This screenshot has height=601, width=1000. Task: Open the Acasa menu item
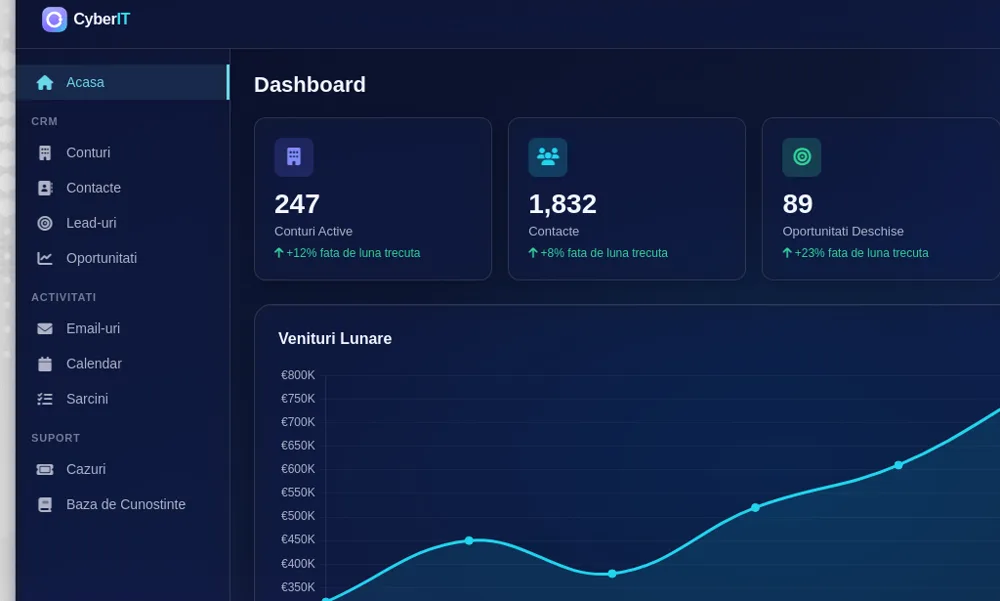tap(122, 82)
